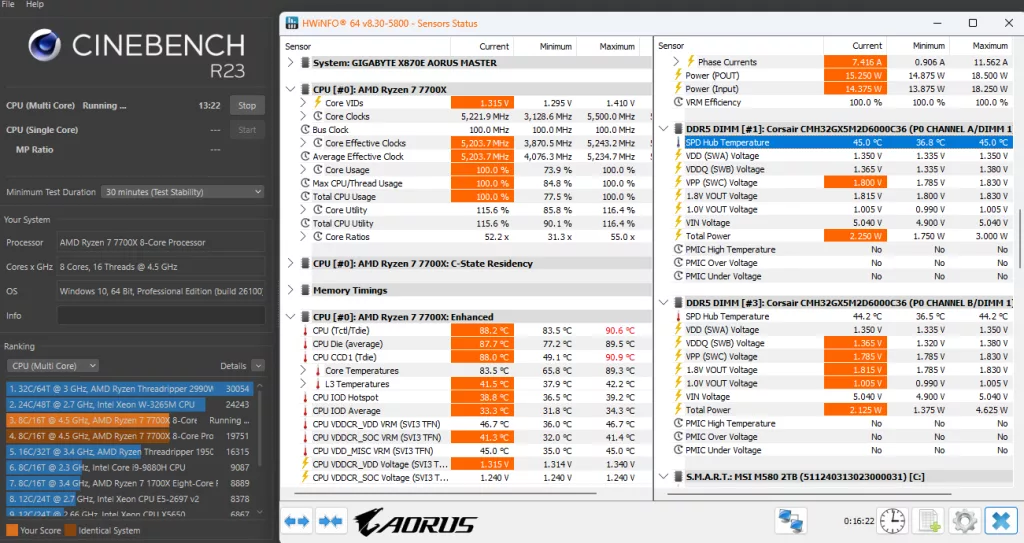Click the Total CPU Usage clock icon
Viewport: 1024px width, 543px height.
tap(305, 197)
